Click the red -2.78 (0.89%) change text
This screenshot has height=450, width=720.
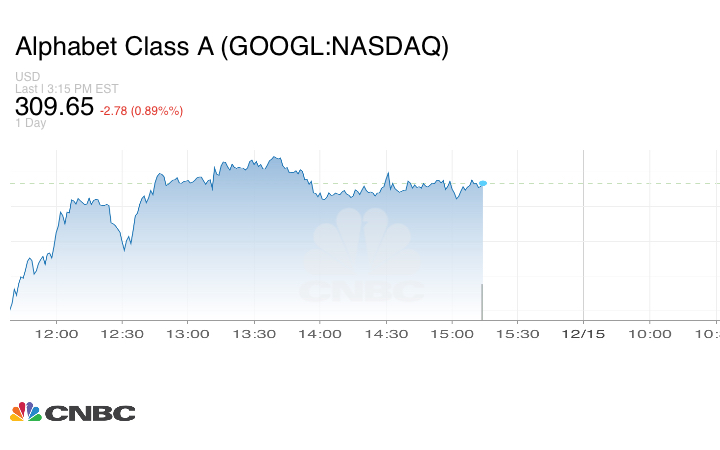click(x=141, y=110)
